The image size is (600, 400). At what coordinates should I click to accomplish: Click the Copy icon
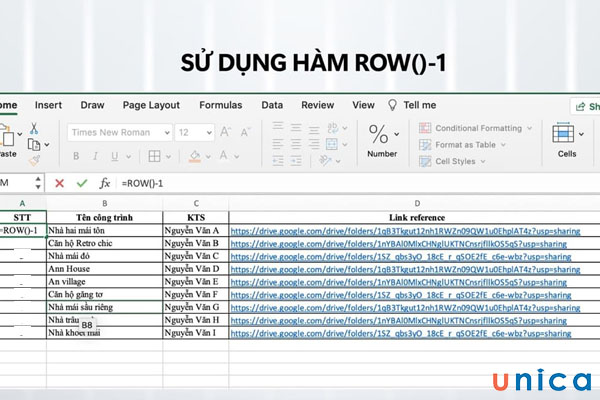pyautogui.click(x=34, y=145)
